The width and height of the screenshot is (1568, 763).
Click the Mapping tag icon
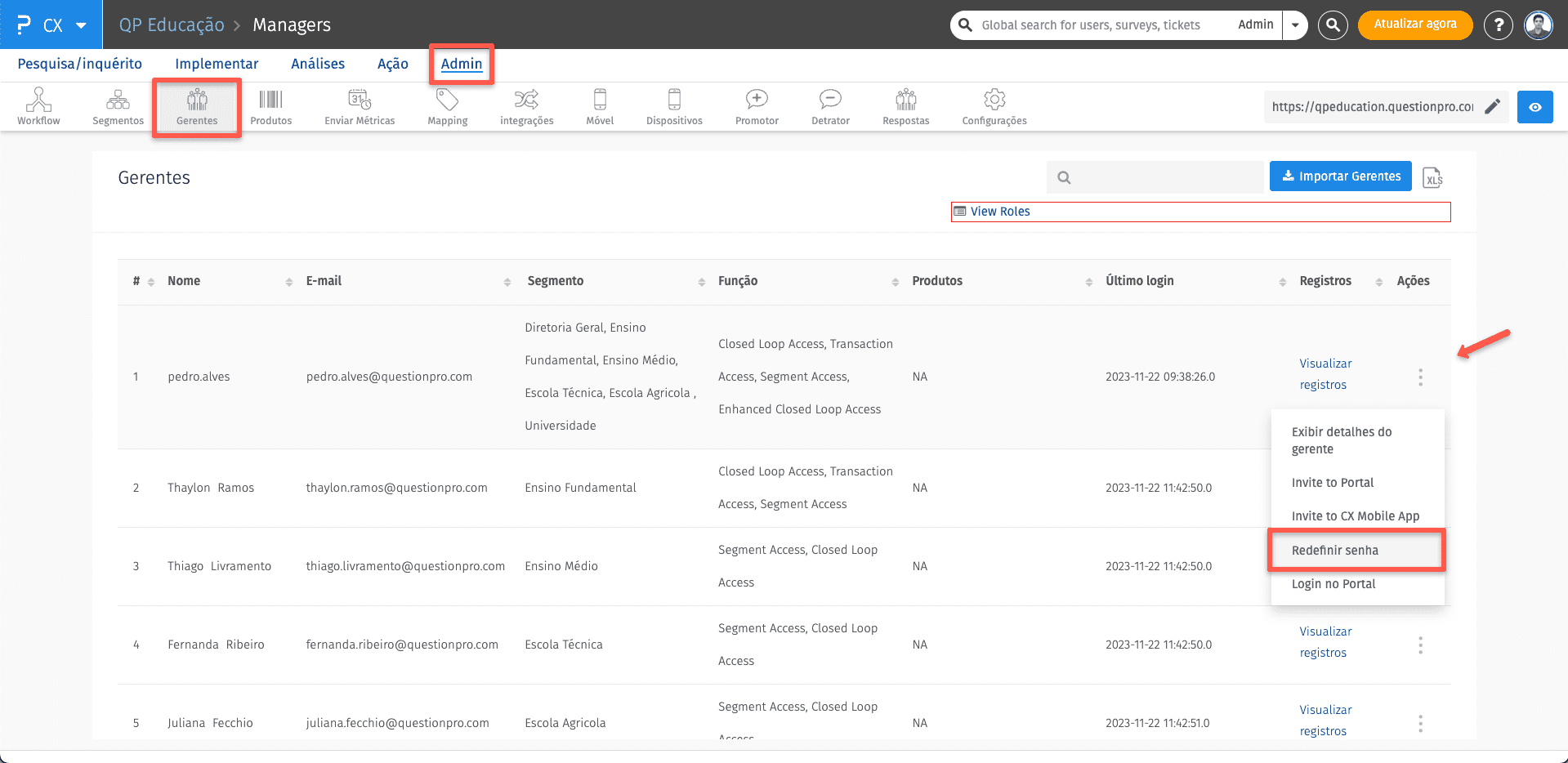tap(447, 106)
